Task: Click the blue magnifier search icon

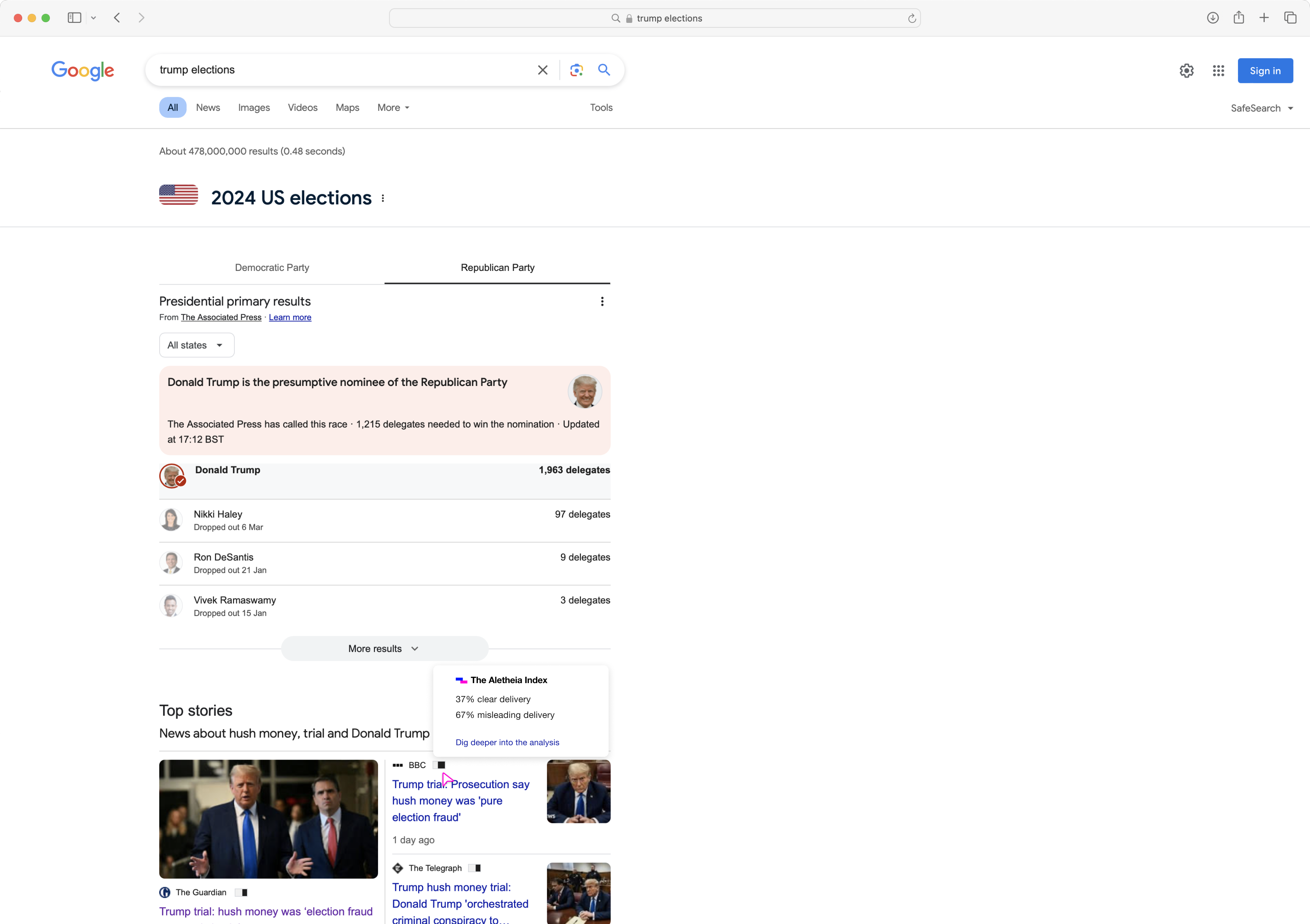Action: [x=603, y=70]
